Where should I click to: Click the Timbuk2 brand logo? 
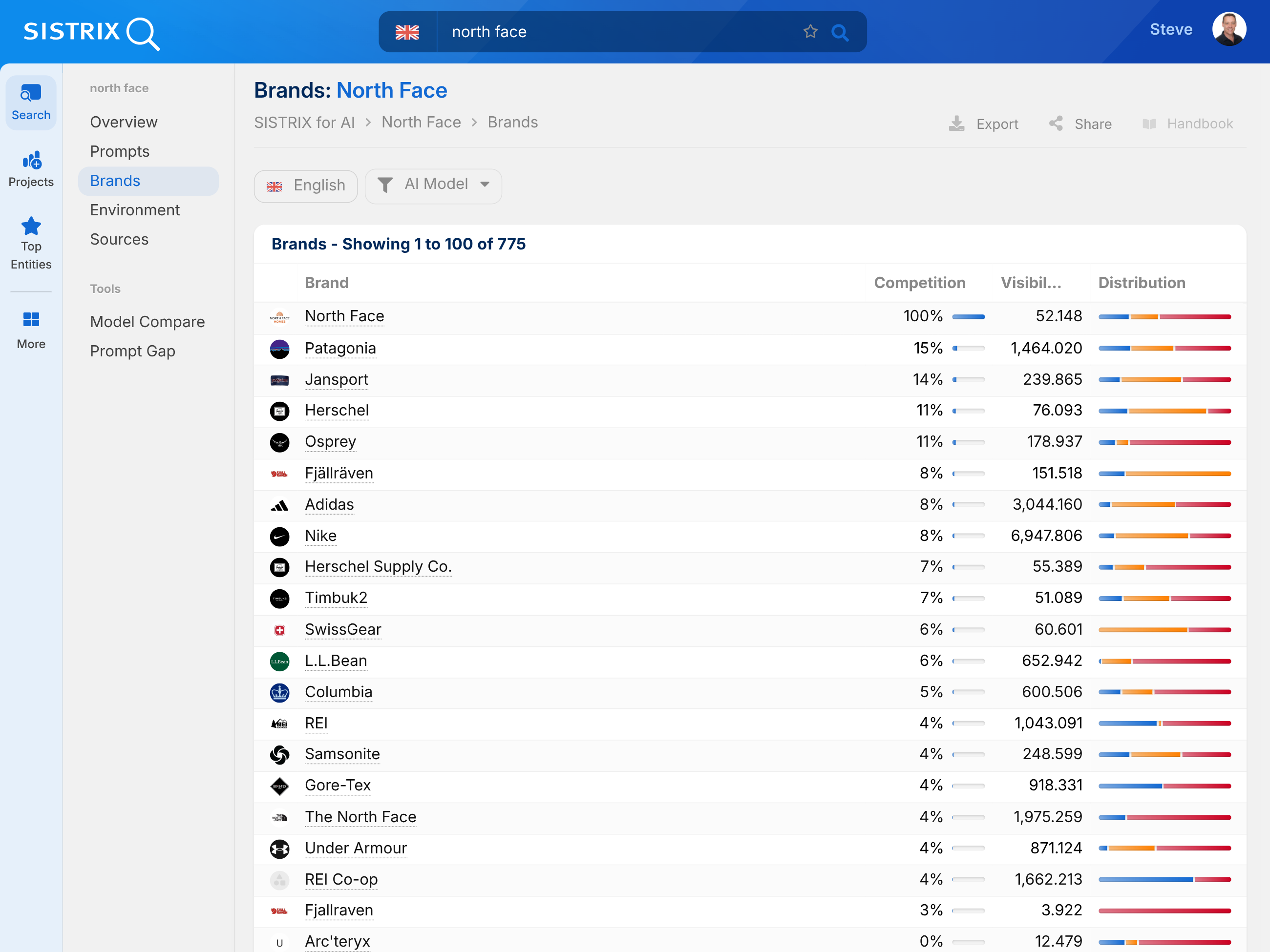279,599
